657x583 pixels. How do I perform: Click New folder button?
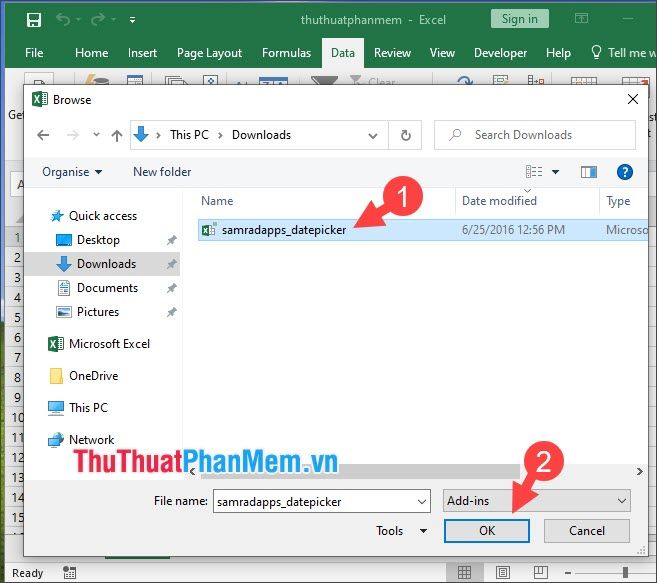[x=162, y=172]
